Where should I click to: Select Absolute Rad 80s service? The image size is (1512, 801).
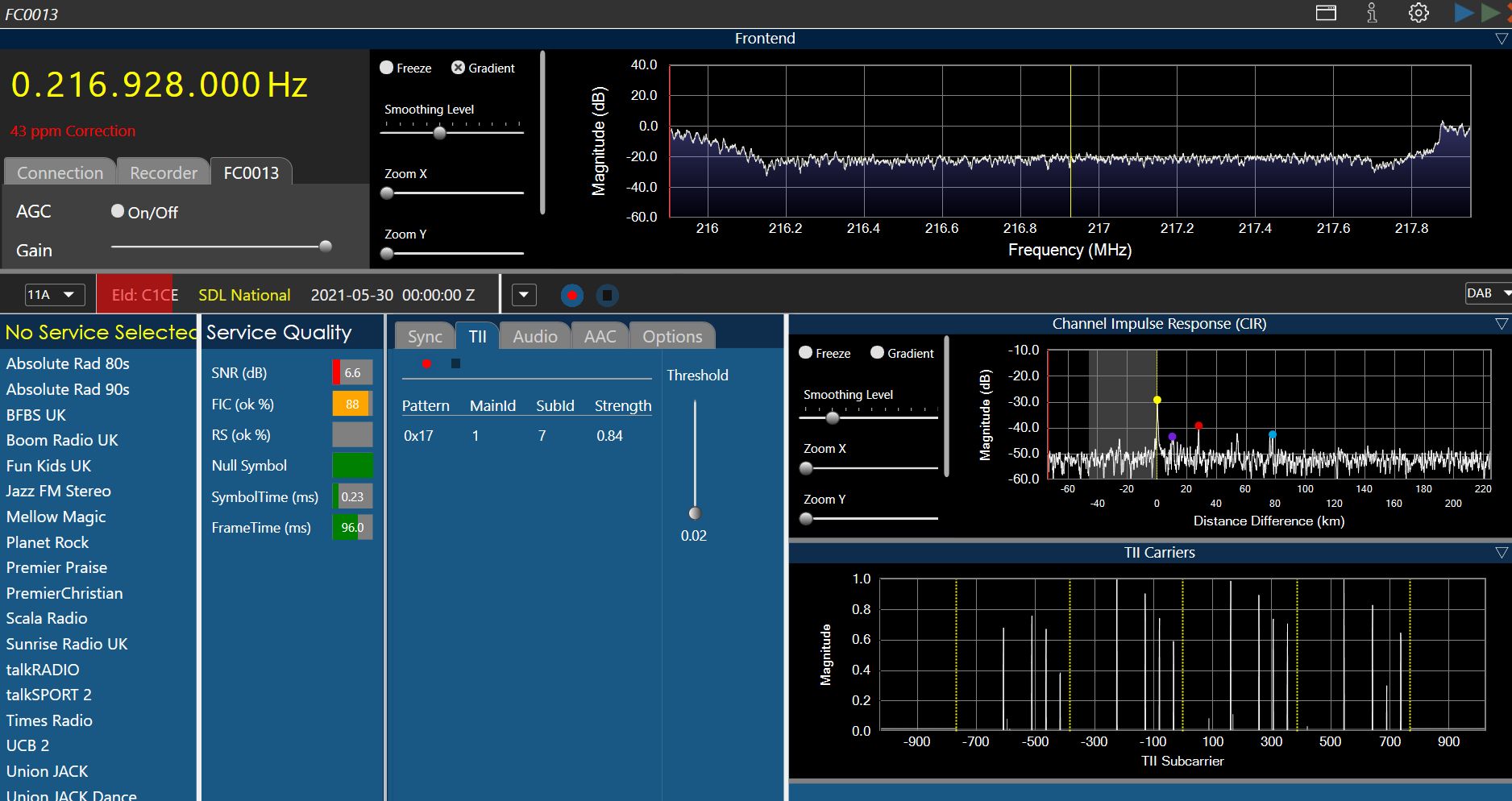pyautogui.click(x=68, y=363)
